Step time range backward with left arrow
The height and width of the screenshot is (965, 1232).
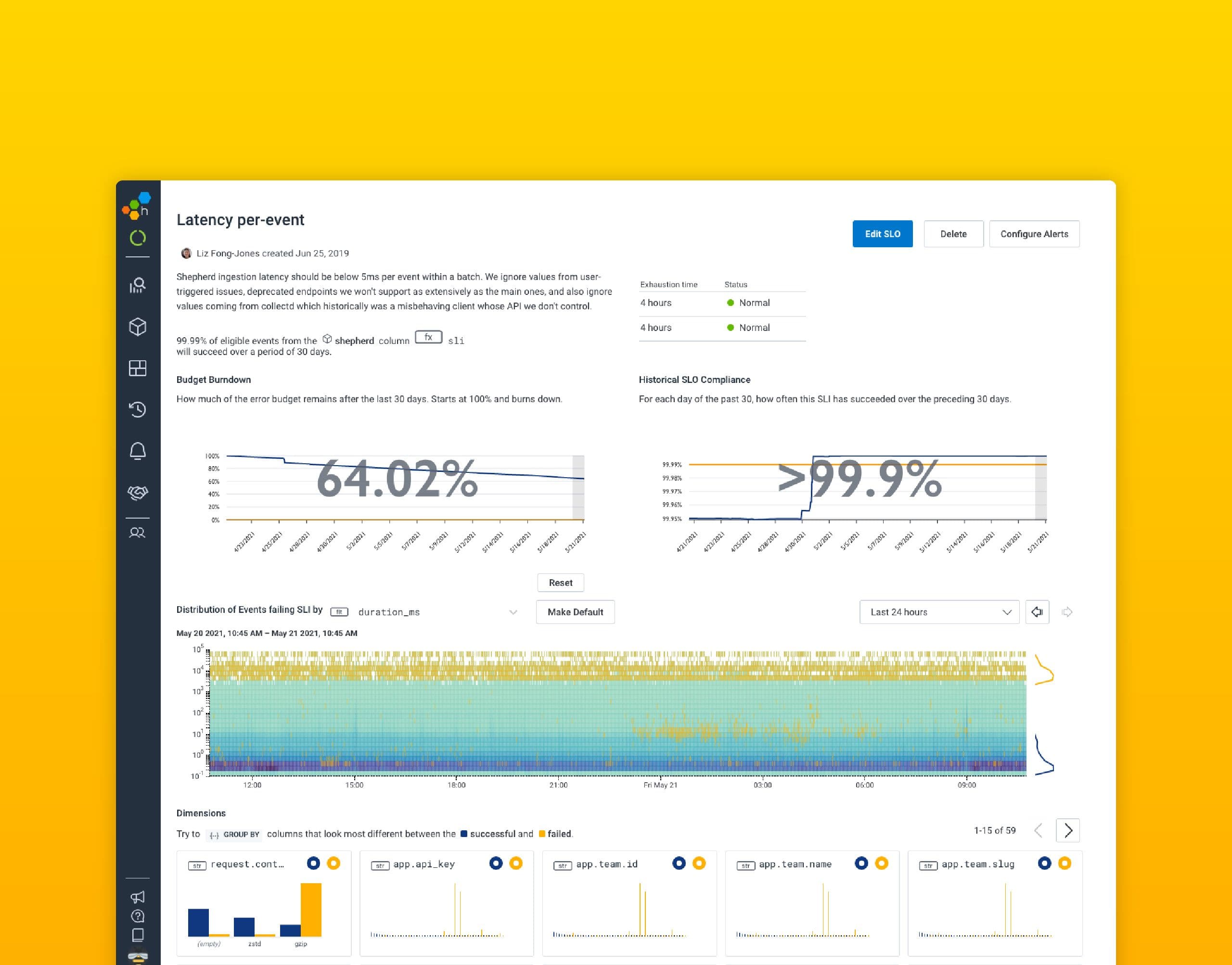(1037, 612)
